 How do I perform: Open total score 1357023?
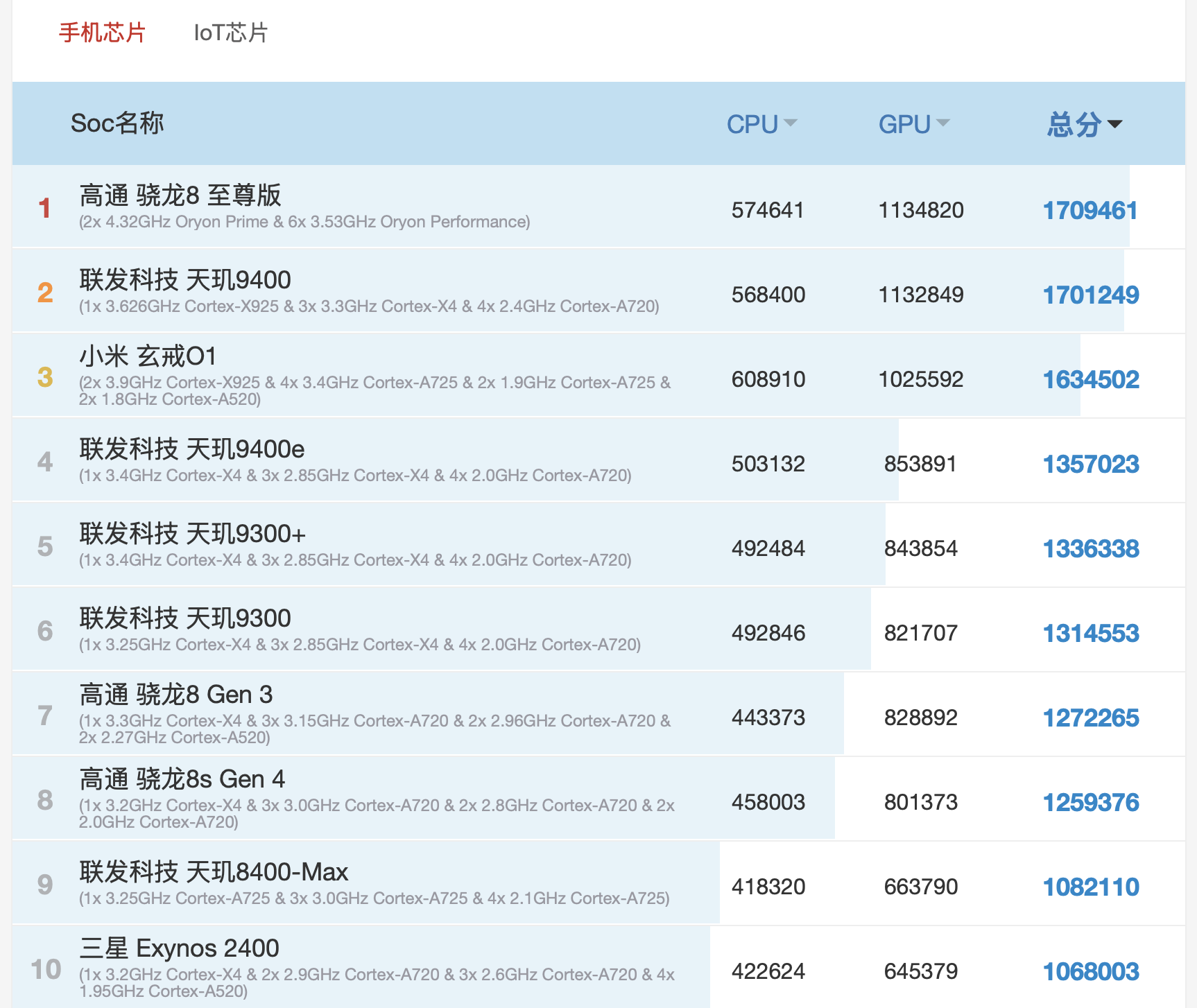click(1091, 464)
